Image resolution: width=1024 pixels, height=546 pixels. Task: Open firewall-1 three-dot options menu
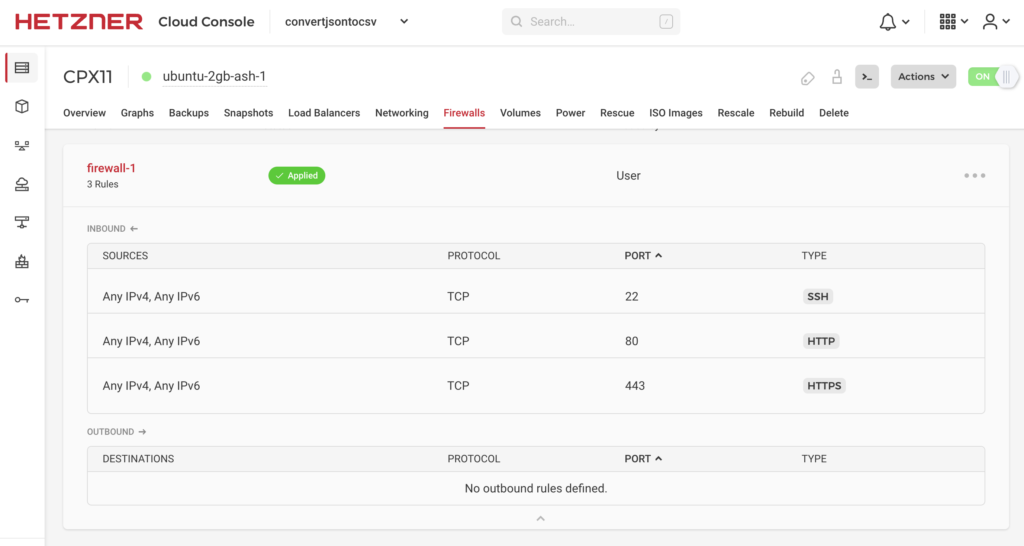coord(974,176)
